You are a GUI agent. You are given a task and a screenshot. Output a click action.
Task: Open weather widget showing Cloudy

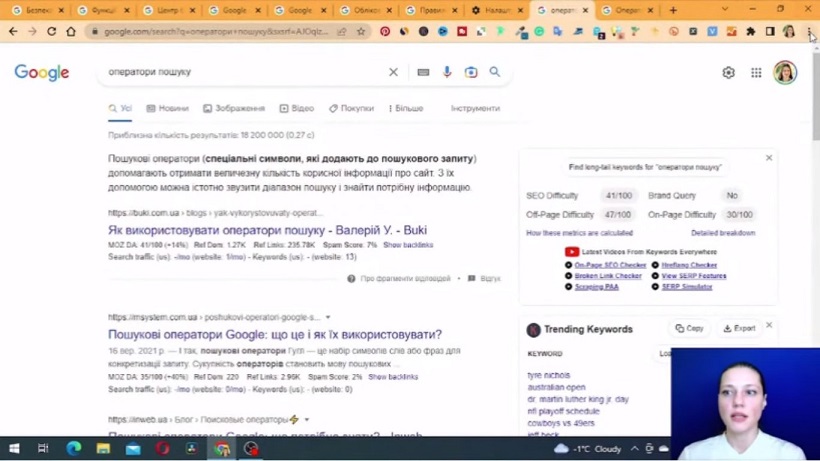[588, 448]
